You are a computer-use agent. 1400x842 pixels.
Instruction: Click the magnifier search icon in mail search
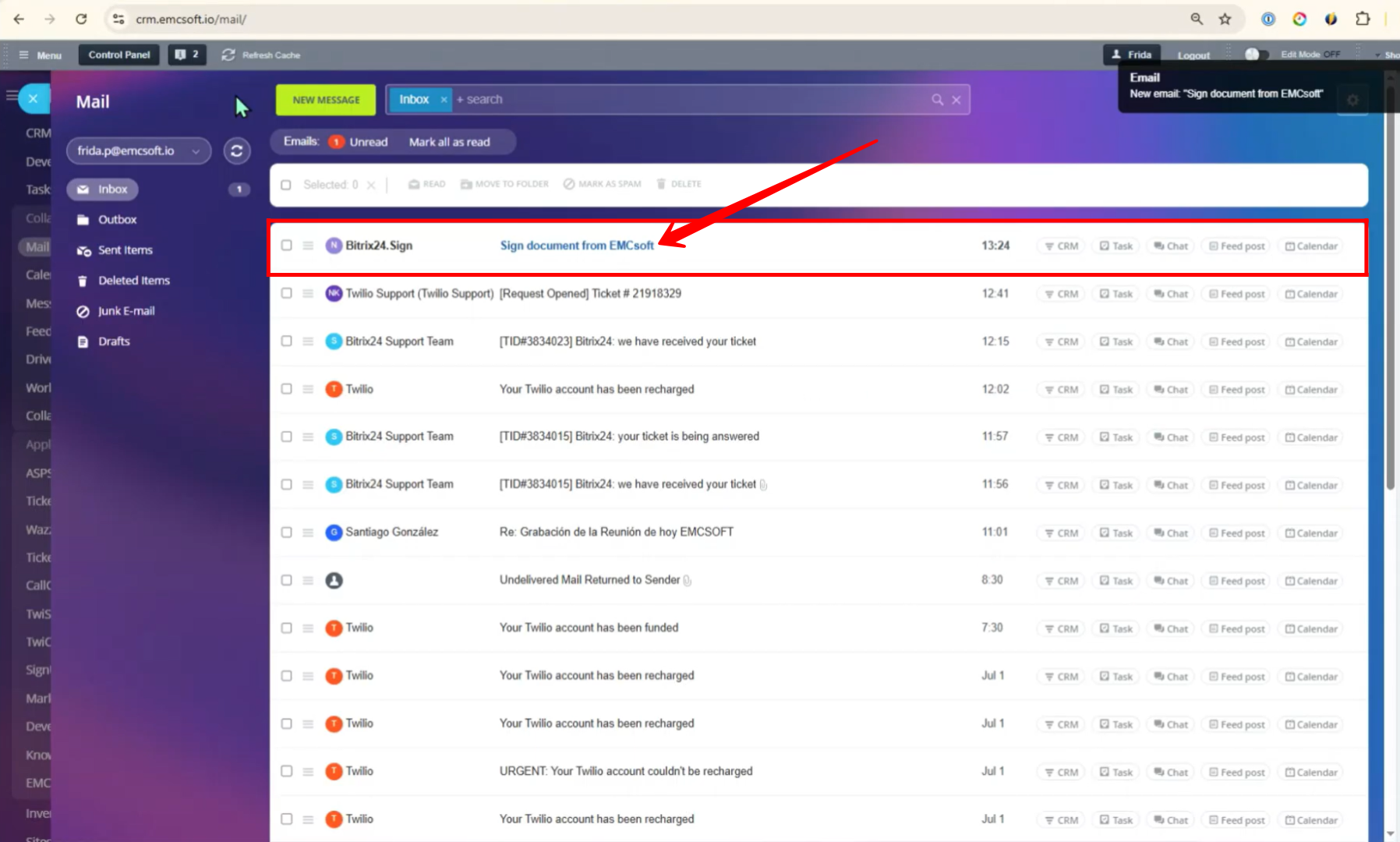pyautogui.click(x=937, y=100)
